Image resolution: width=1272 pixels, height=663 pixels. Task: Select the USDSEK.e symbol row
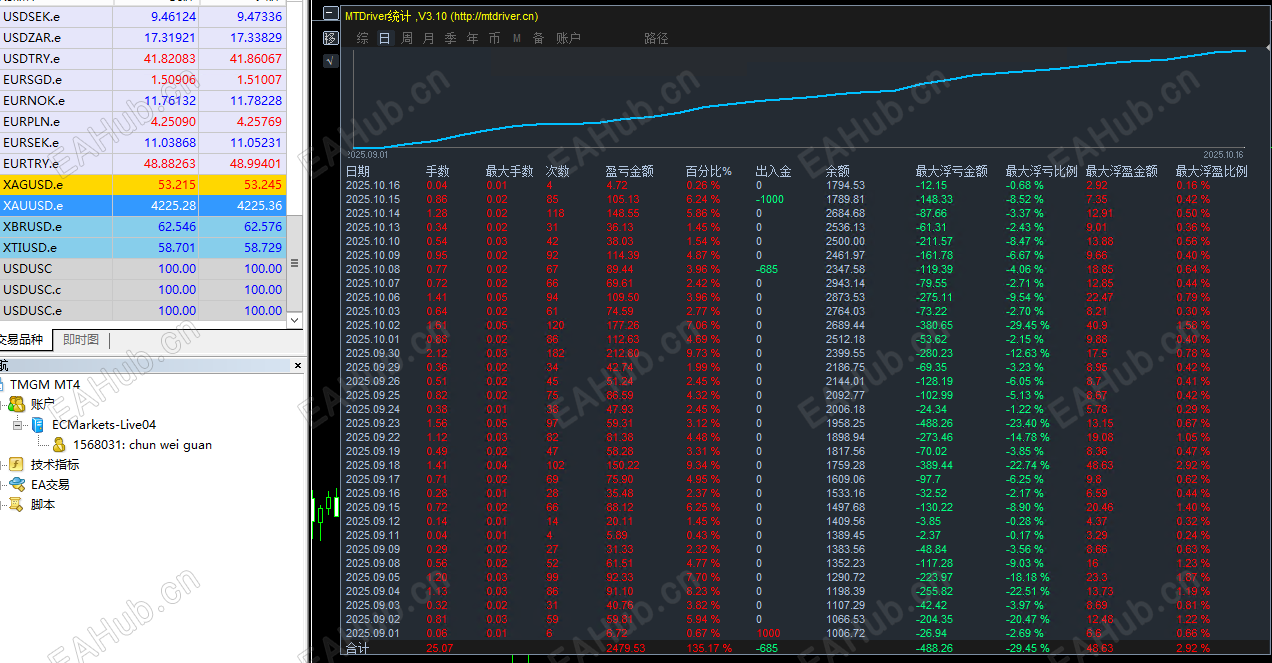tap(143, 16)
